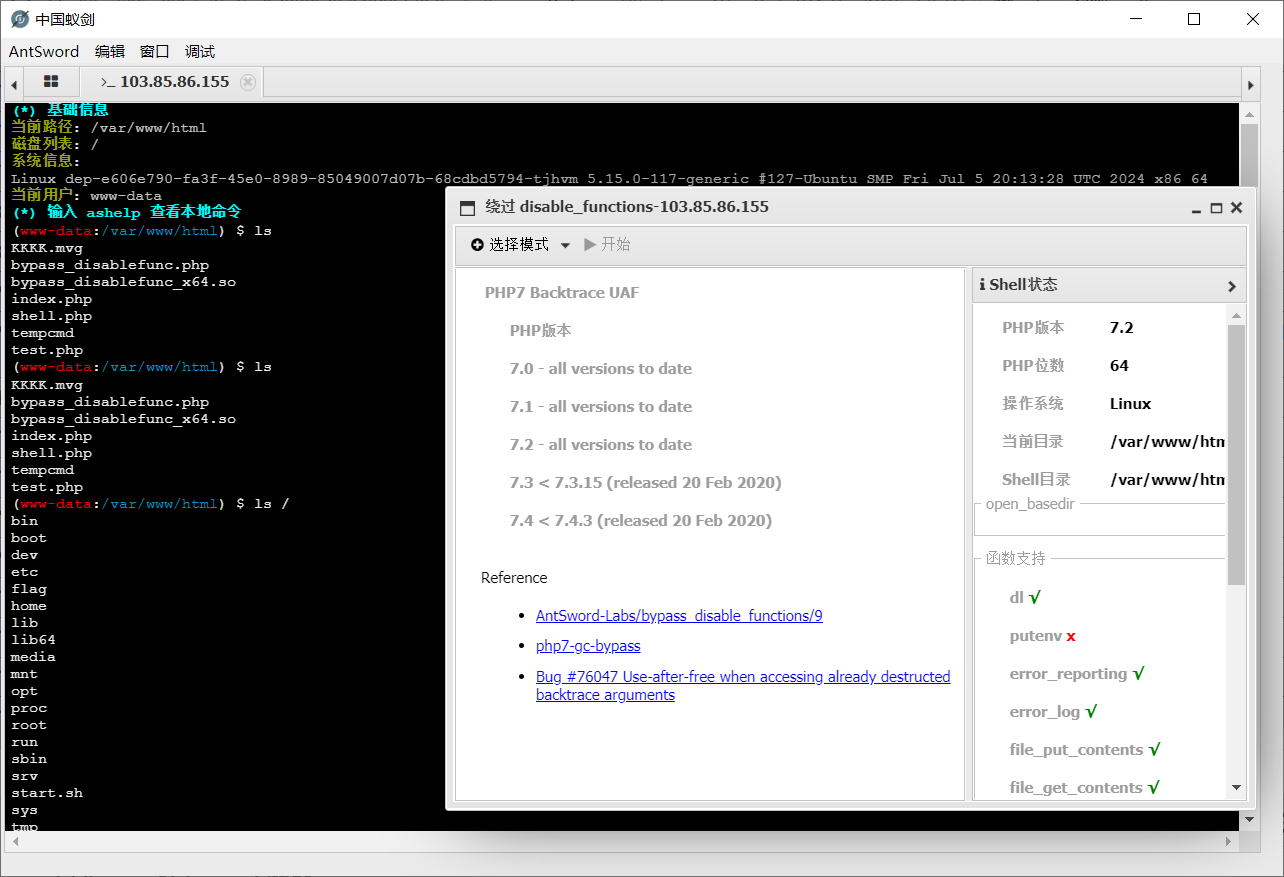Click the check next to error_log
1284x877 pixels.
point(1091,712)
